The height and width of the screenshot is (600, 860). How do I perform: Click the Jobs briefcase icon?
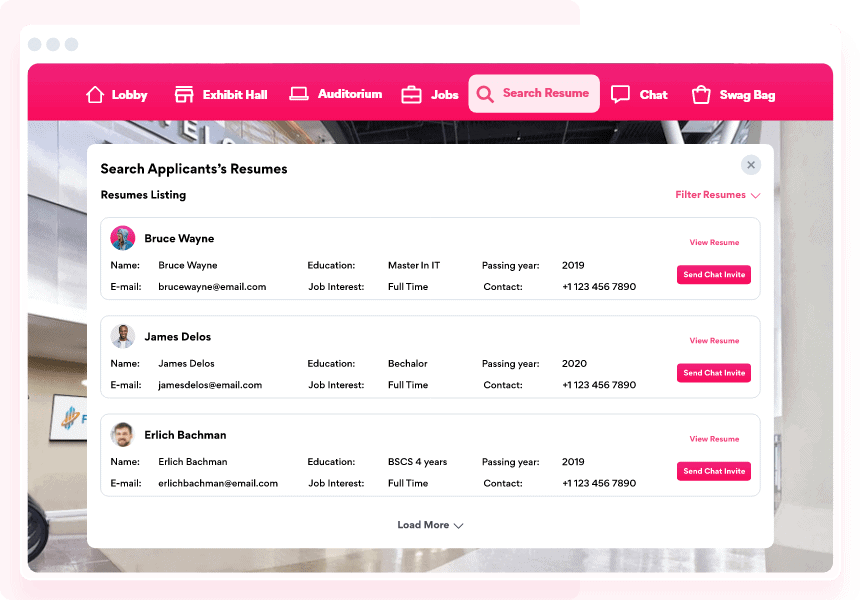411,95
